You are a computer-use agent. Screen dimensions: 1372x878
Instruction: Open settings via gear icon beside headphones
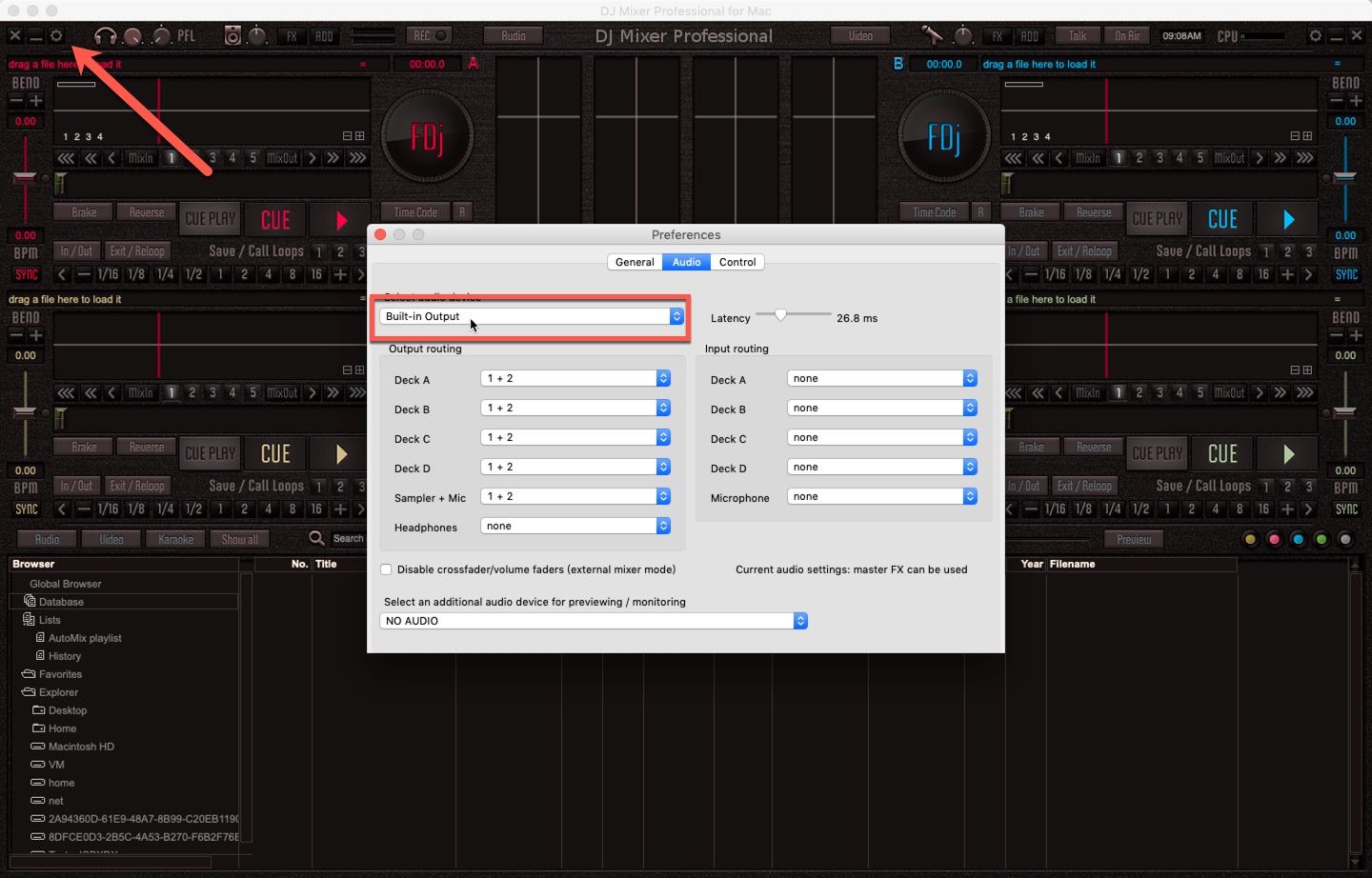[56, 35]
